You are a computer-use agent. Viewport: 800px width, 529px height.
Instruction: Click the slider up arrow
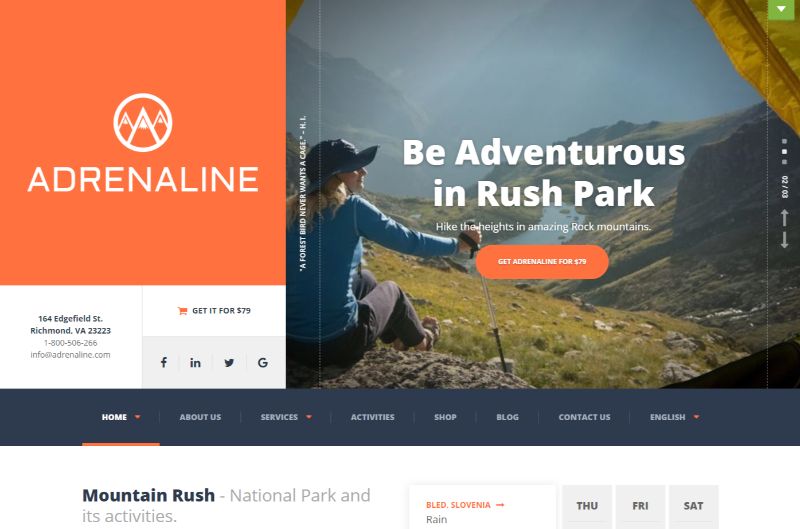click(x=784, y=218)
